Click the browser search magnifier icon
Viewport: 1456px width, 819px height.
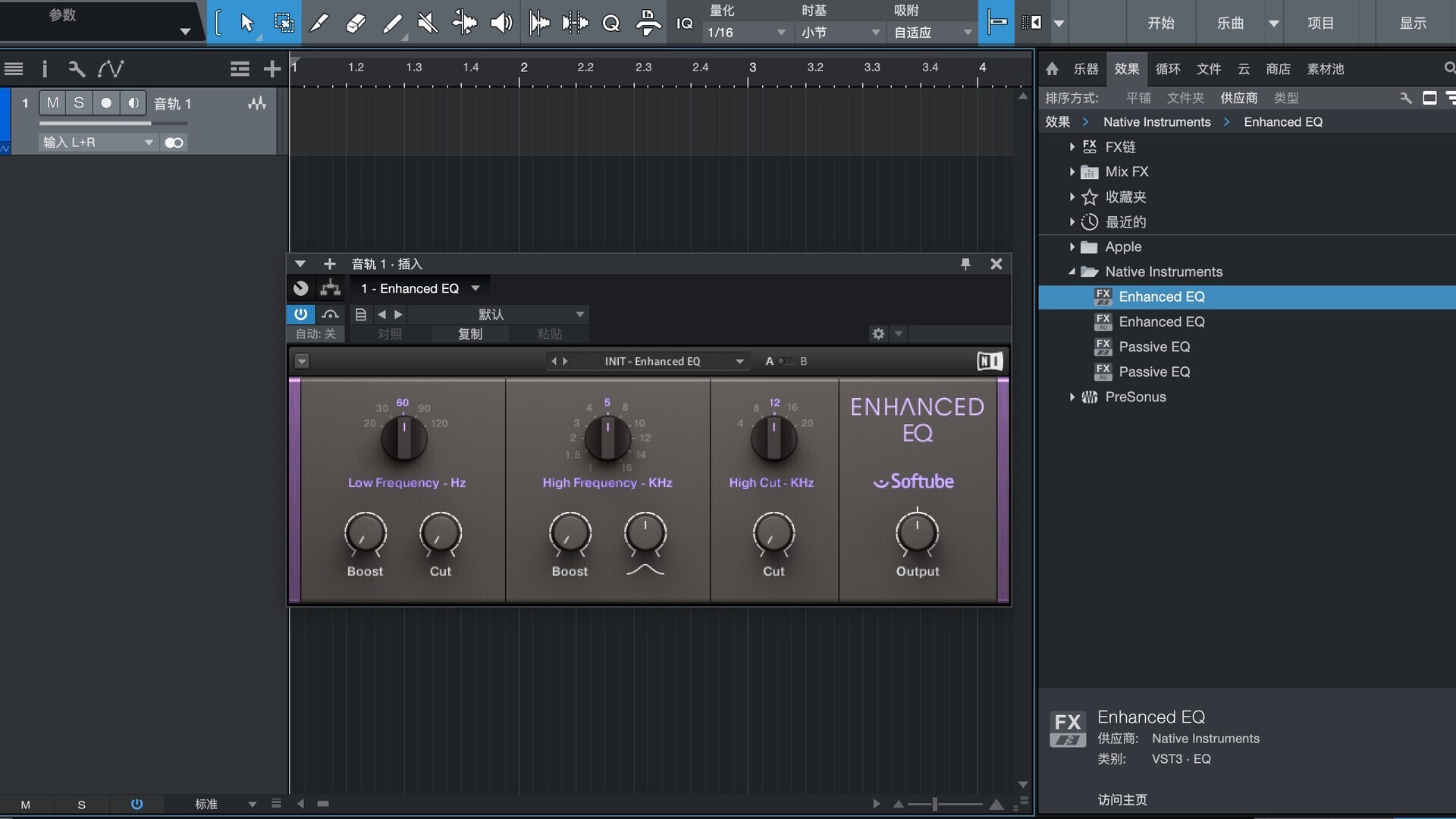click(x=1449, y=68)
